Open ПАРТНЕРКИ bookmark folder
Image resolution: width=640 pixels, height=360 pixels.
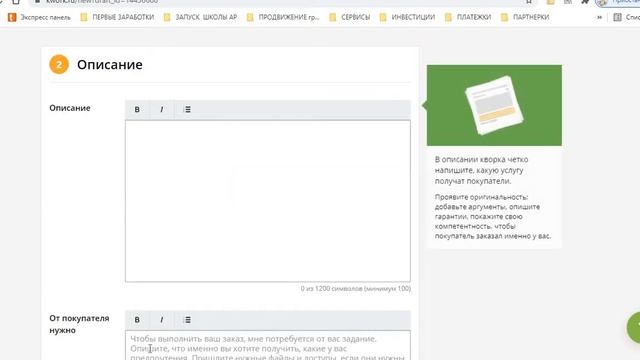pos(525,17)
